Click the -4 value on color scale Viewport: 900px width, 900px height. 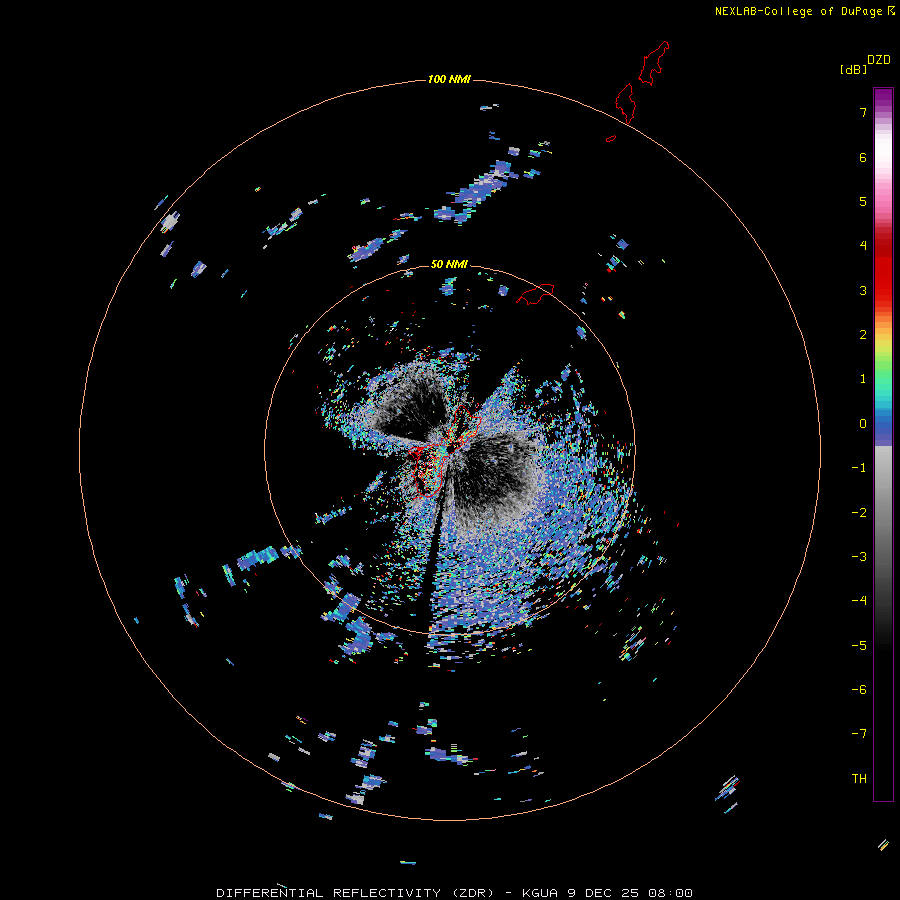click(x=859, y=601)
